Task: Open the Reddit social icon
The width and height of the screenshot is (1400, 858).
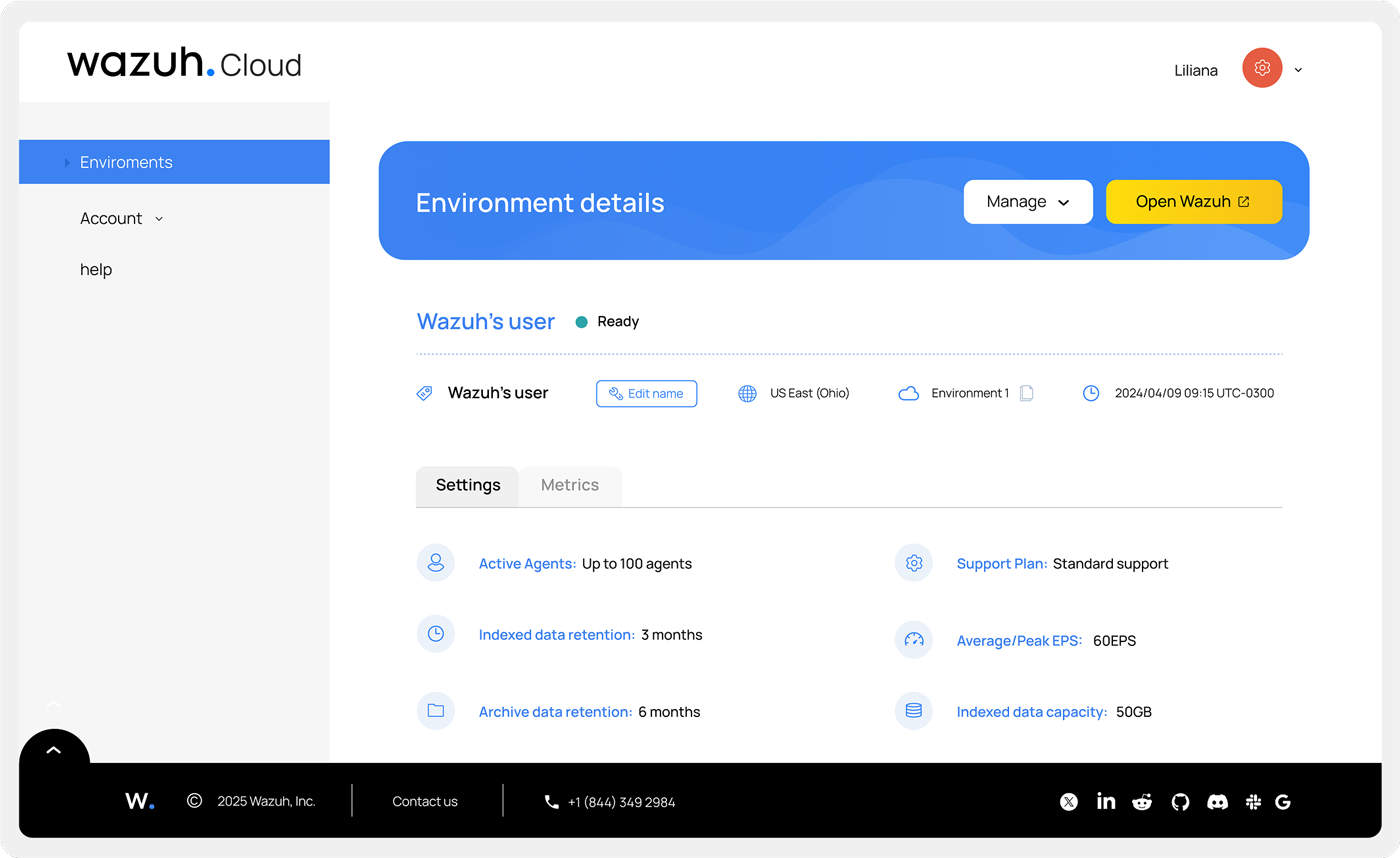Action: (x=1142, y=802)
